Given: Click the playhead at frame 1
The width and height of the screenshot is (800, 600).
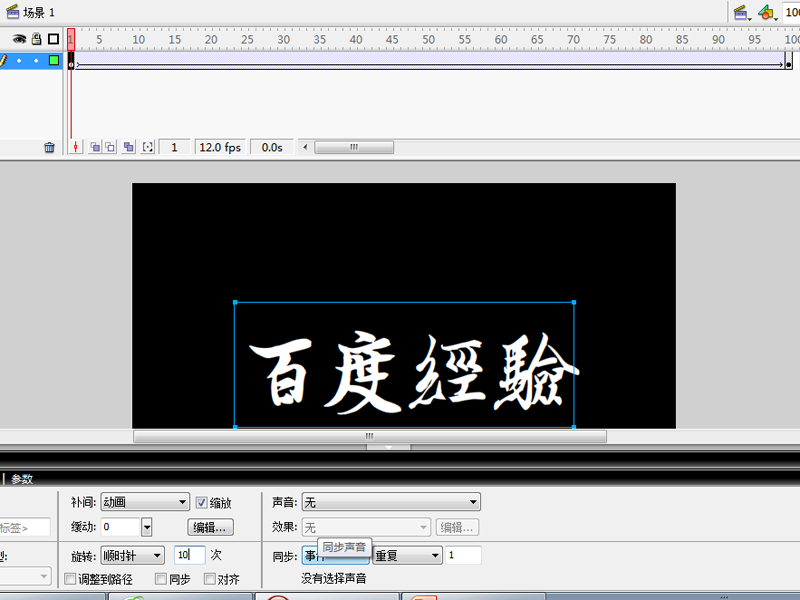Looking at the screenshot, I should pos(71,39).
